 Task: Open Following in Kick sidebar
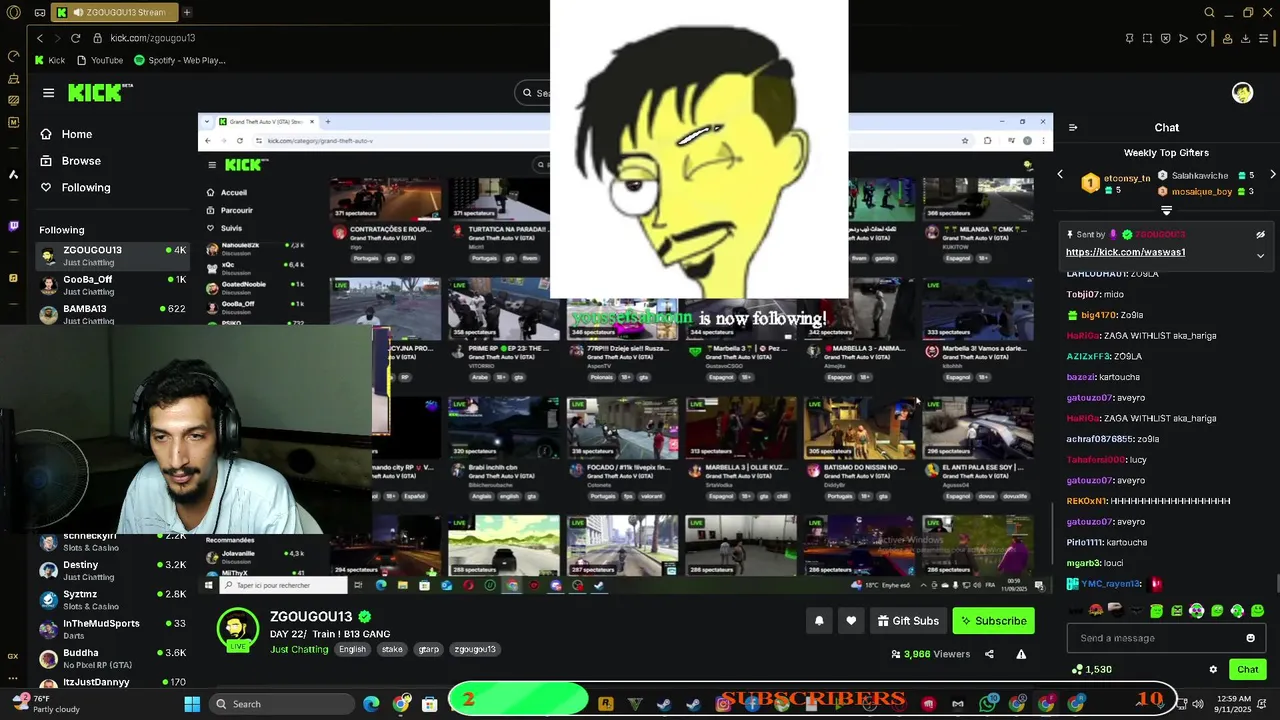click(x=75, y=188)
